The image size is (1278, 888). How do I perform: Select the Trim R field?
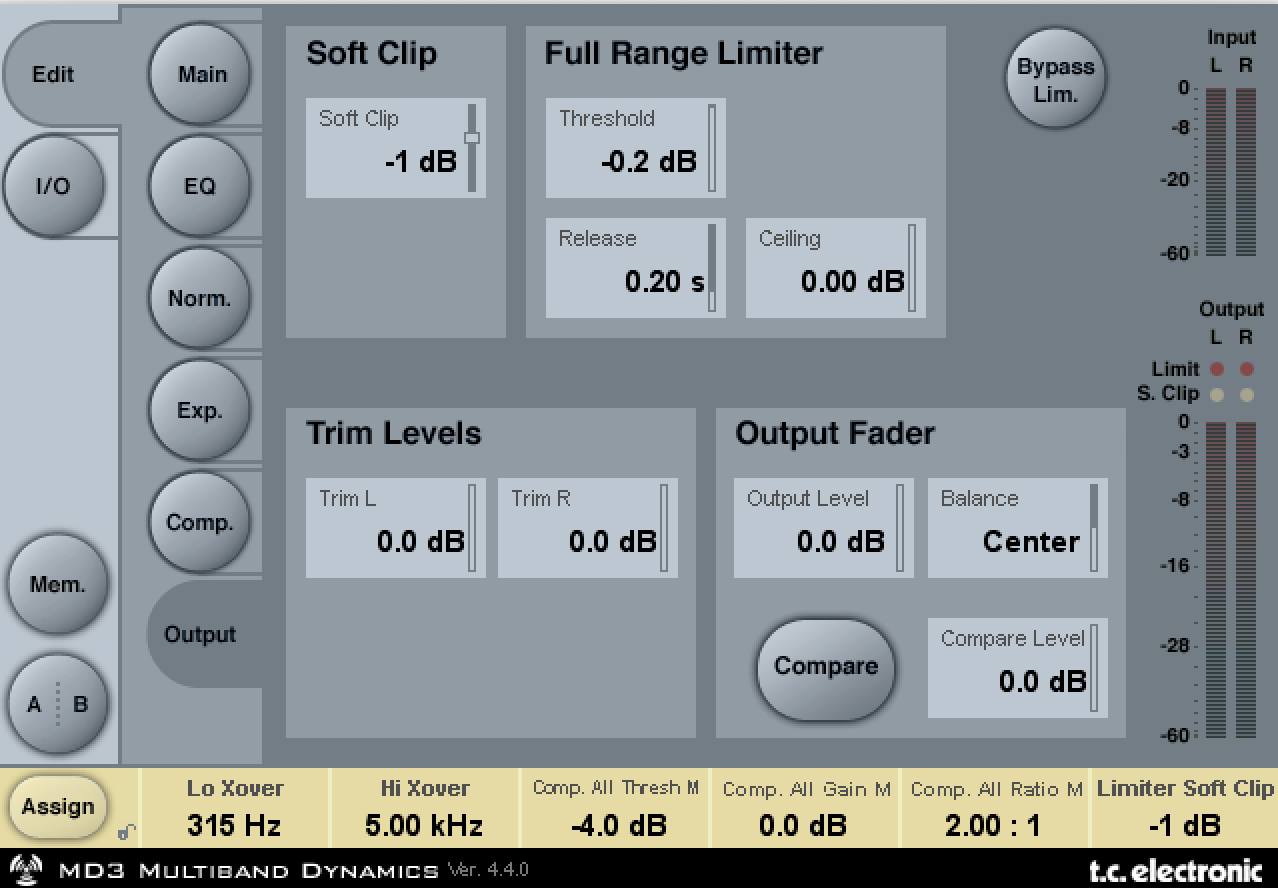click(588, 528)
